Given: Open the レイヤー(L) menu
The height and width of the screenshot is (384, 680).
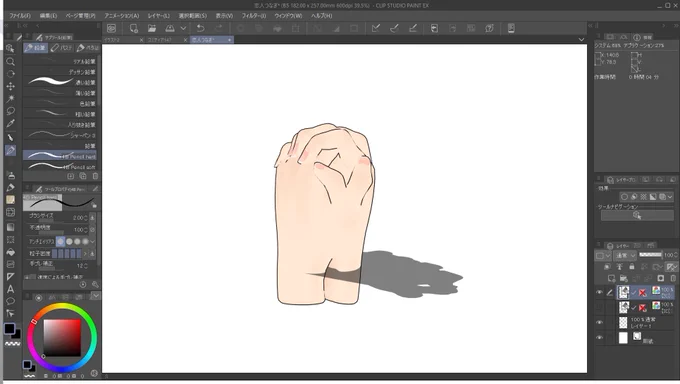Looking at the screenshot, I should [159, 16].
